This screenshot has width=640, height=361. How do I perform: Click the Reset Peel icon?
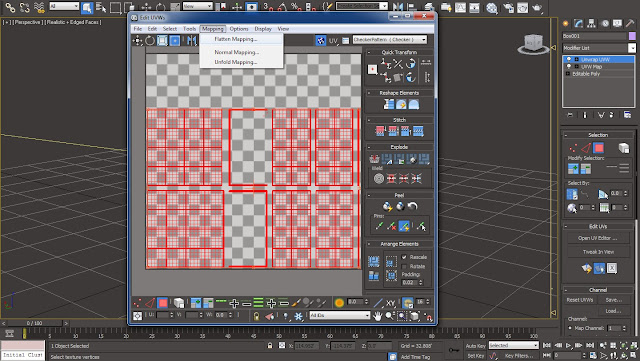(x=412, y=206)
